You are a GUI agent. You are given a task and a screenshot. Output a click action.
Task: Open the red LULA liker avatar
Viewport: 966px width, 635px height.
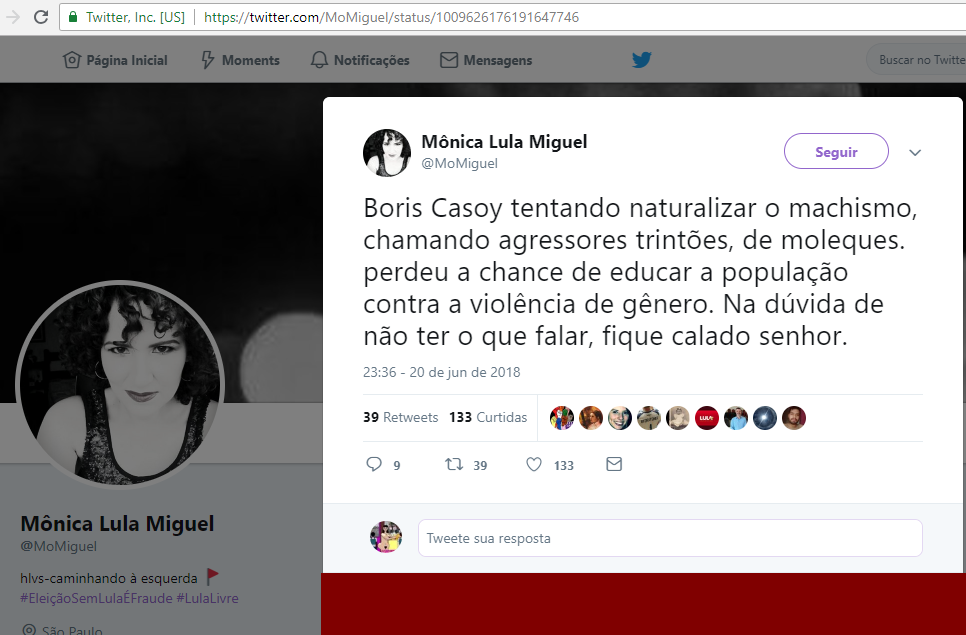pyautogui.click(x=707, y=418)
